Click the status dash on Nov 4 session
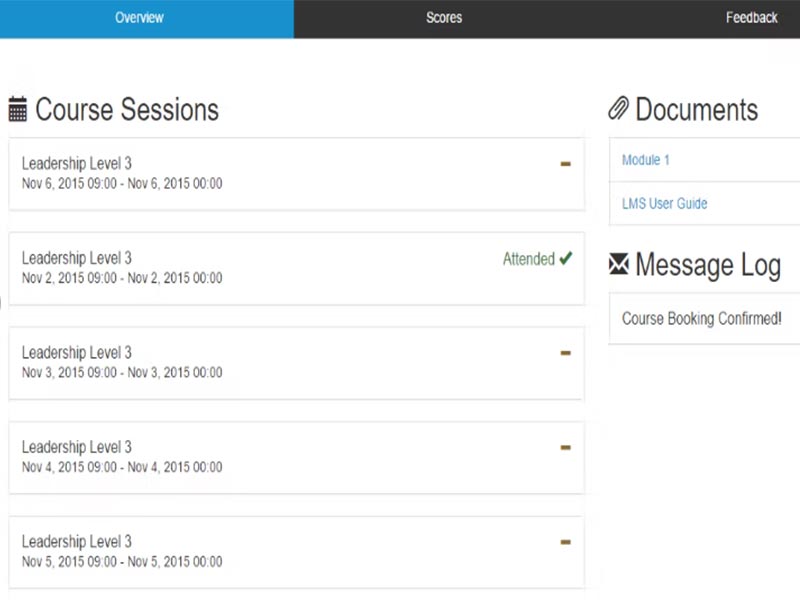The width and height of the screenshot is (800, 600). (566, 448)
